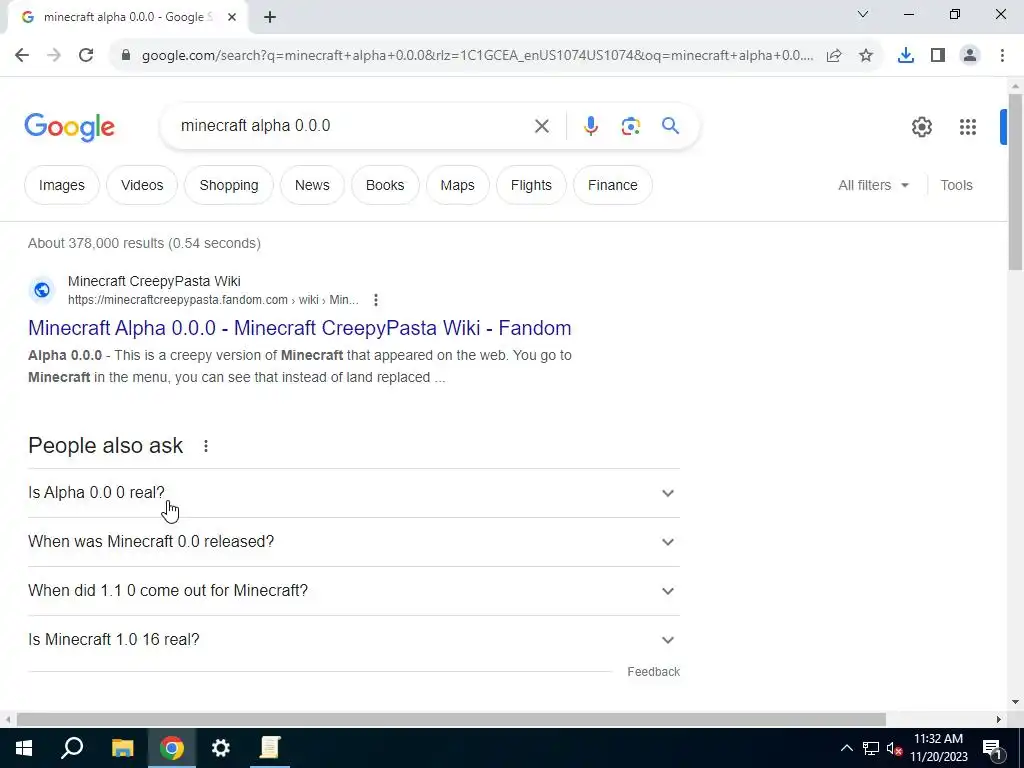Open File Explorer from taskbar
The width and height of the screenshot is (1024, 768).
(x=122, y=748)
